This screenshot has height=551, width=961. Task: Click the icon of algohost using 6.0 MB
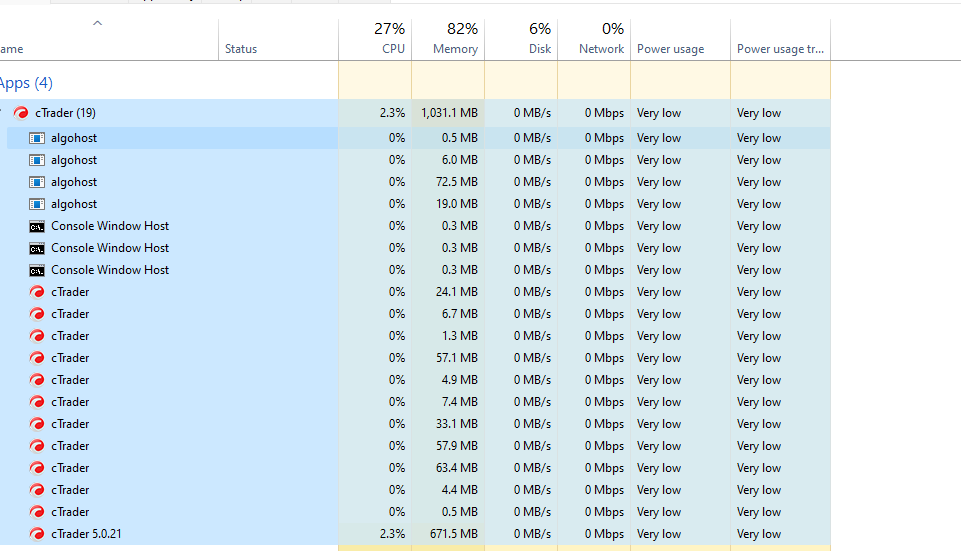pos(37,161)
